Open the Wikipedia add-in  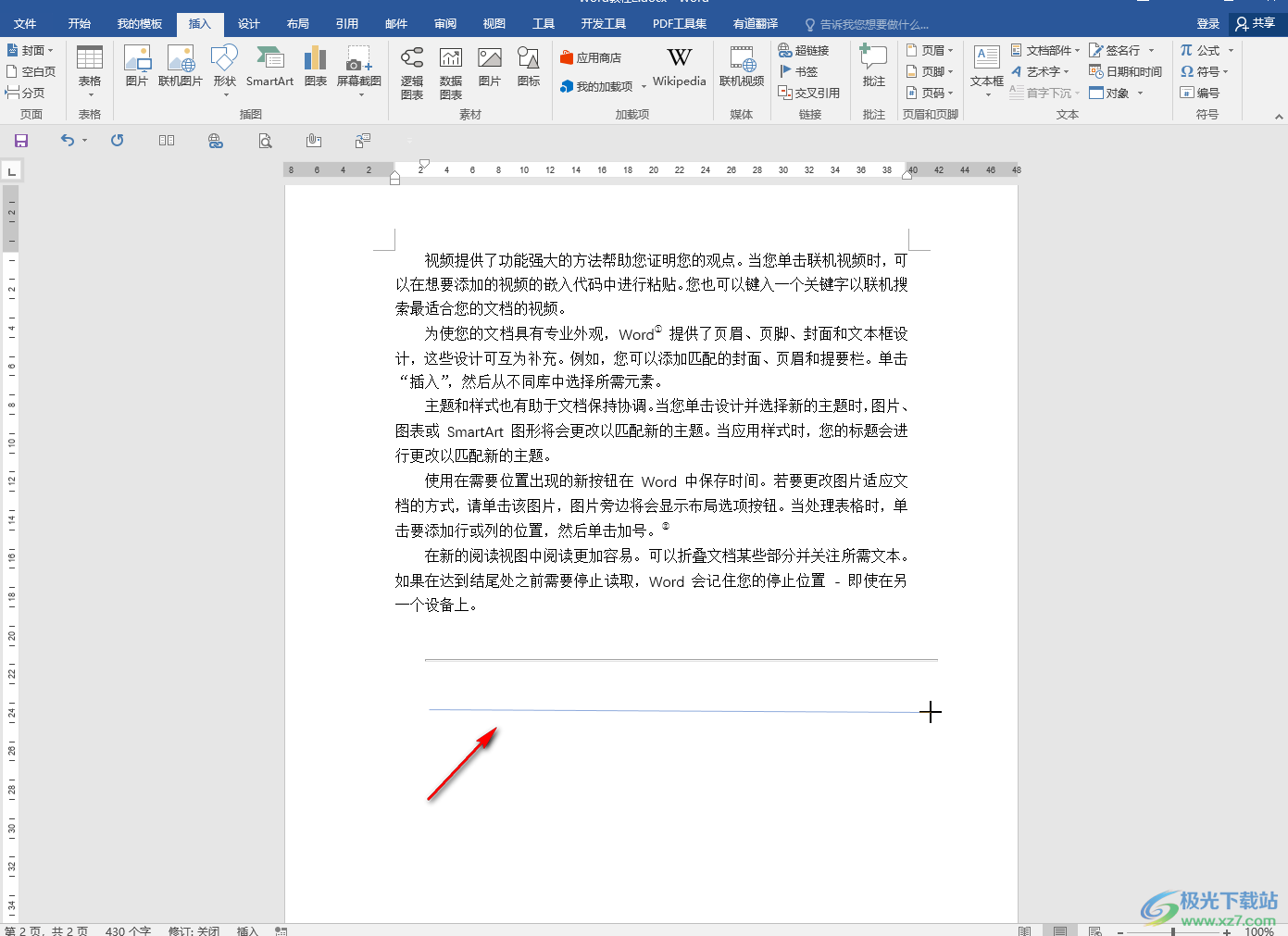(x=679, y=67)
